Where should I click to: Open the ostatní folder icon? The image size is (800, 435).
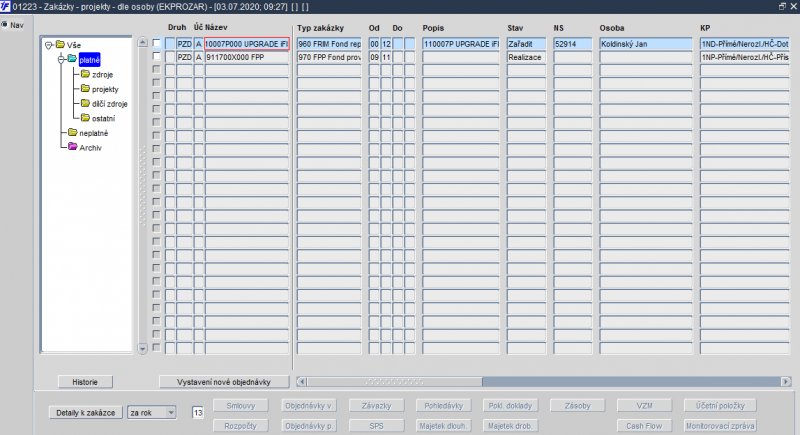85,118
